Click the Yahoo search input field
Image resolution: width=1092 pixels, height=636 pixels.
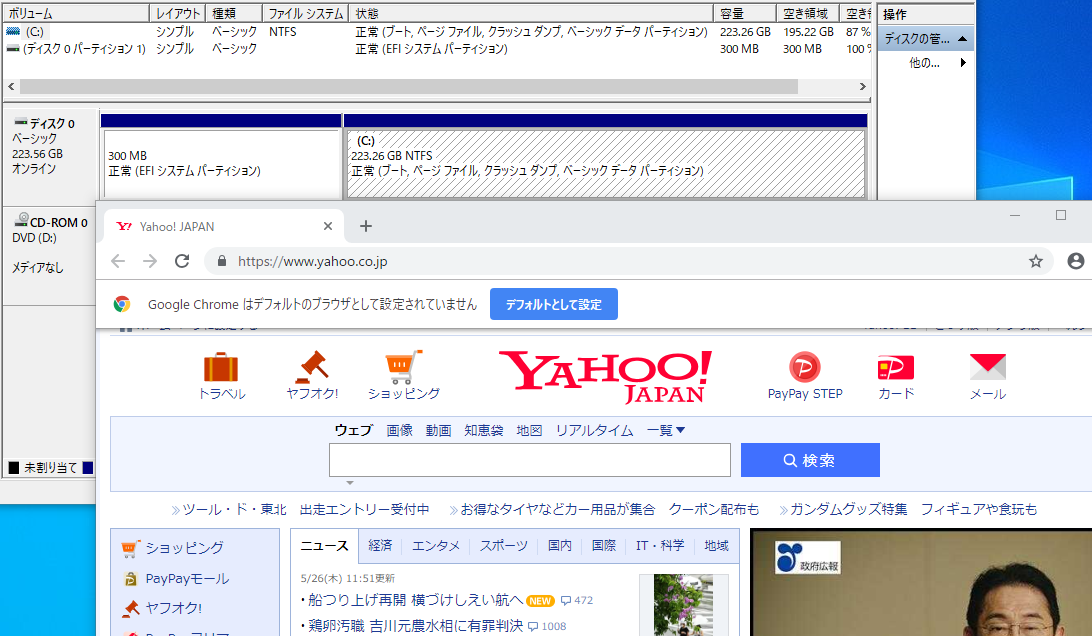[x=529, y=460]
